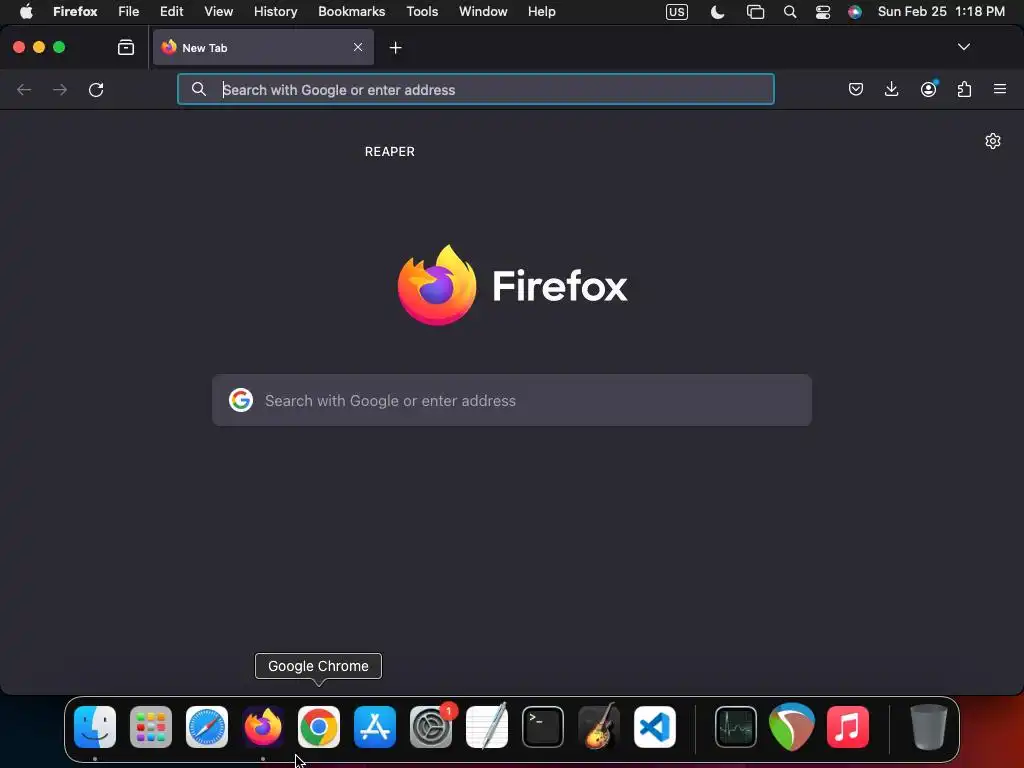Open the Help menu
The image size is (1024, 768).
[x=541, y=12]
